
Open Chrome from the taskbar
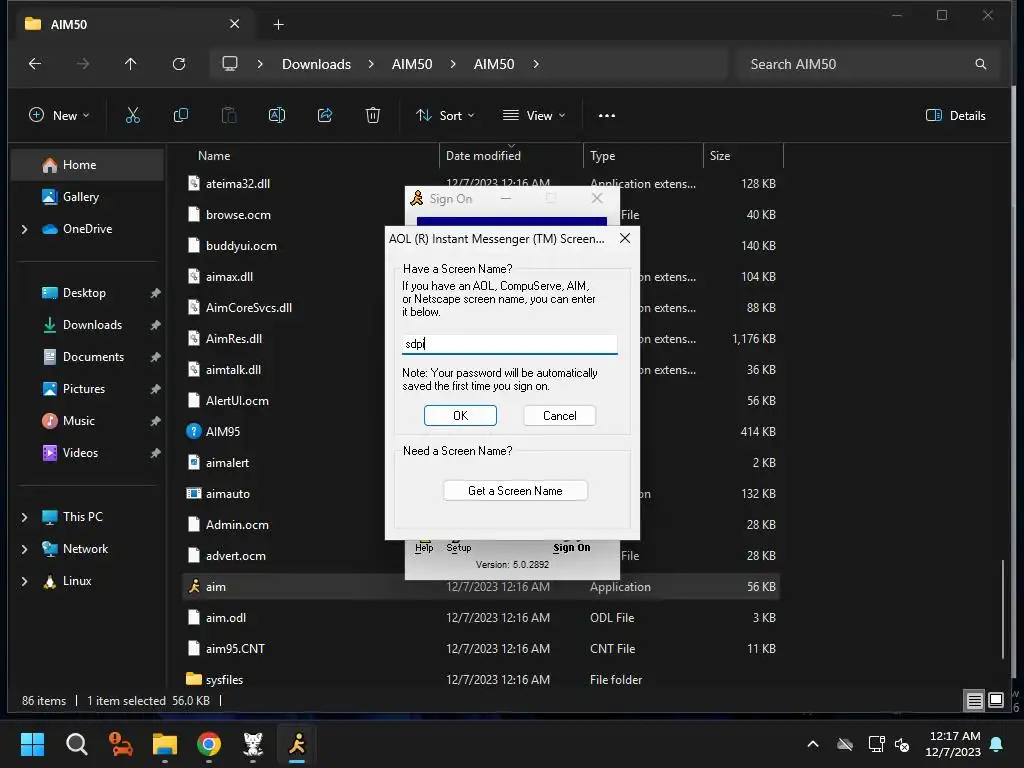pos(209,744)
